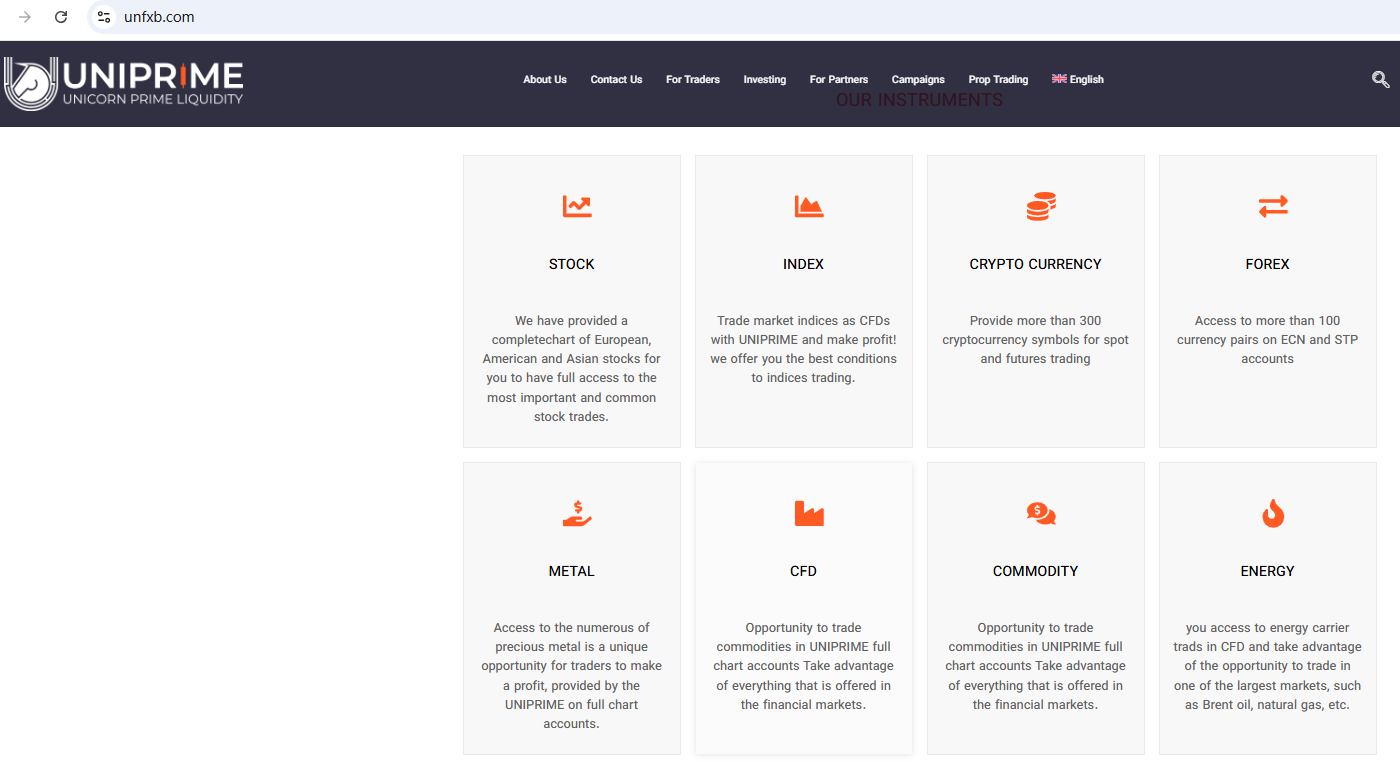Open the For Partners menu
Image resolution: width=1400 pixels, height=762 pixels.
coord(839,80)
